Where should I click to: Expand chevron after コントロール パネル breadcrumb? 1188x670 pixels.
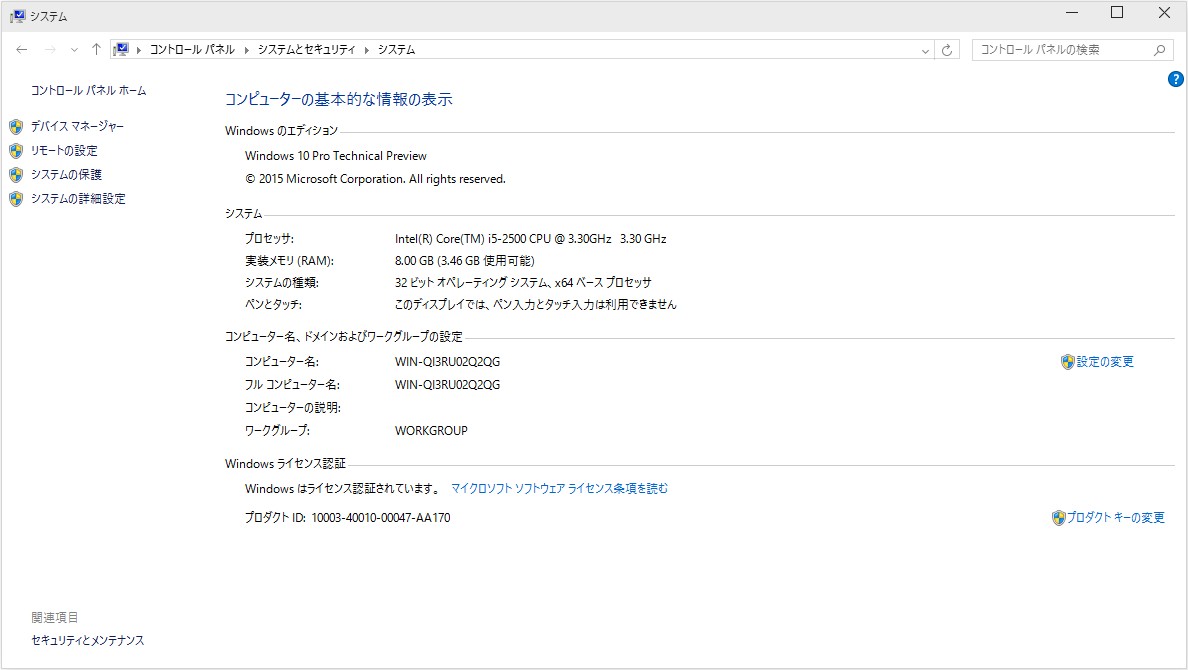pyautogui.click(x=246, y=50)
